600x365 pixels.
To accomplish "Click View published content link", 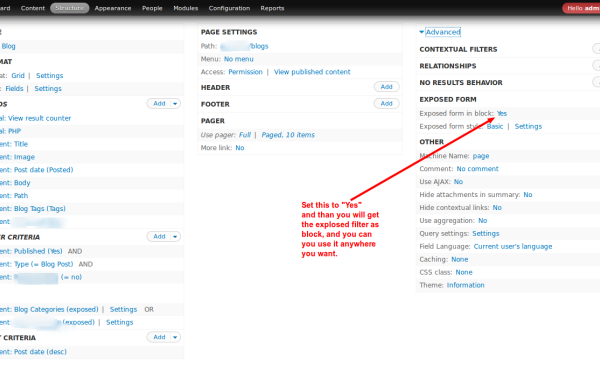I will tap(312, 72).
